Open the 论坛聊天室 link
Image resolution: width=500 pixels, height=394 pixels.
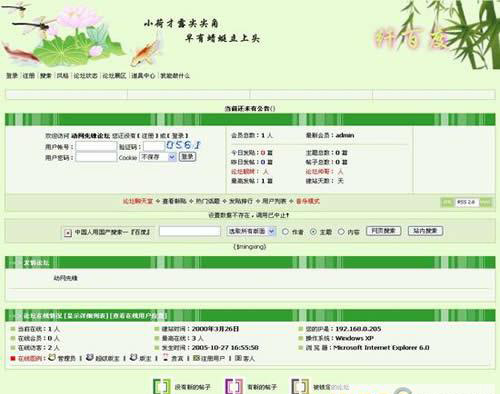138,201
